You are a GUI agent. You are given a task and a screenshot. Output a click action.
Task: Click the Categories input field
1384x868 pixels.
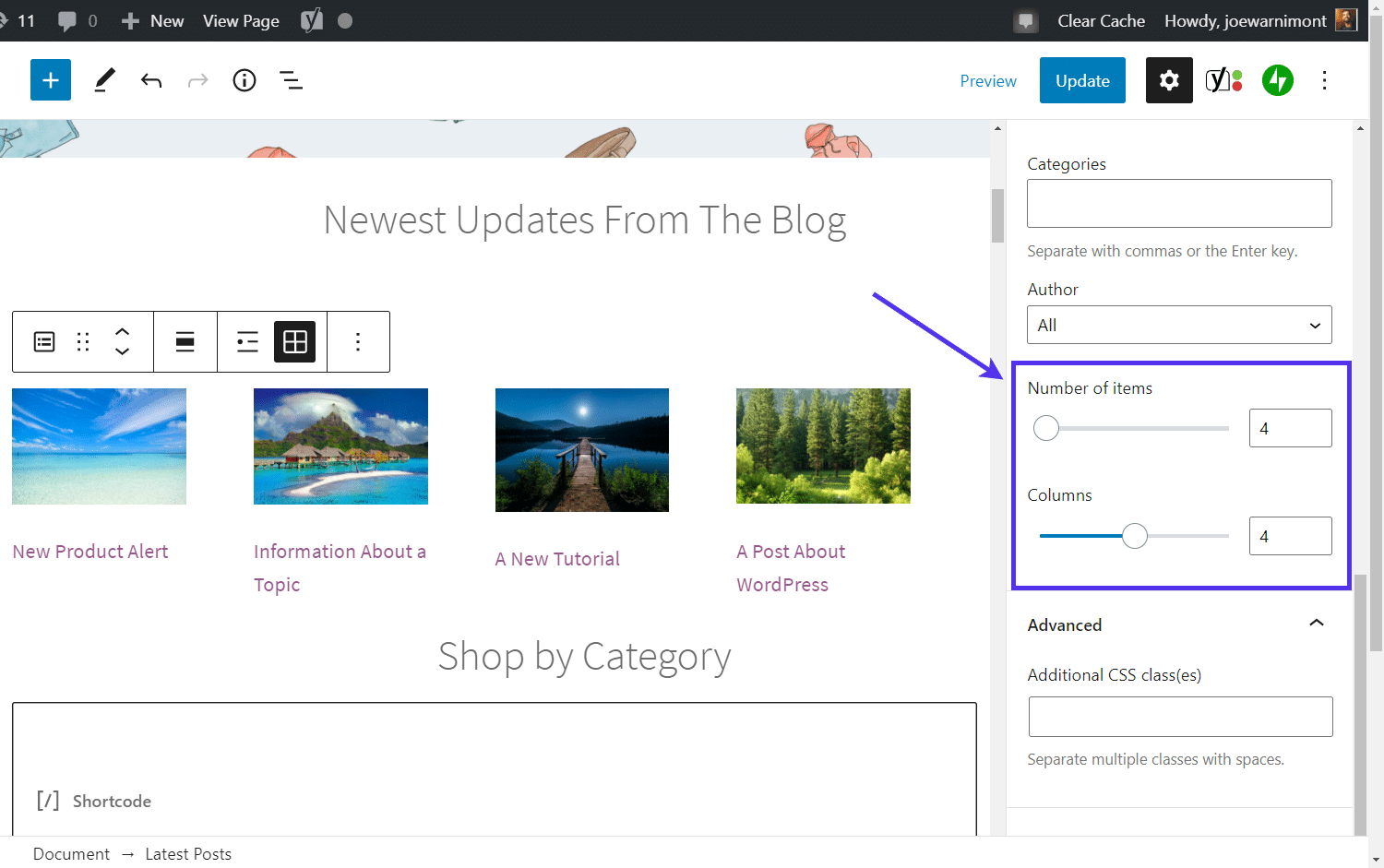(x=1179, y=204)
